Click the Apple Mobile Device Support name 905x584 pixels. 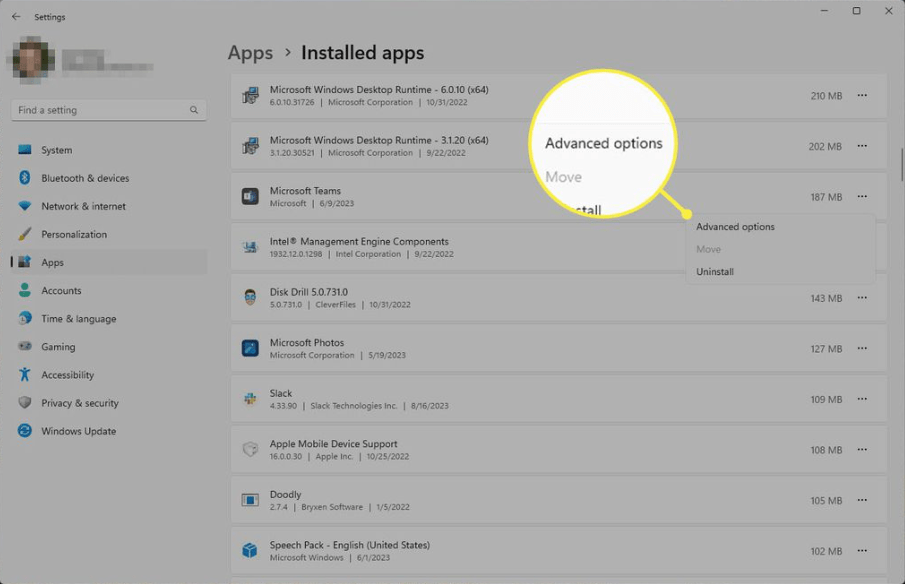(x=334, y=444)
